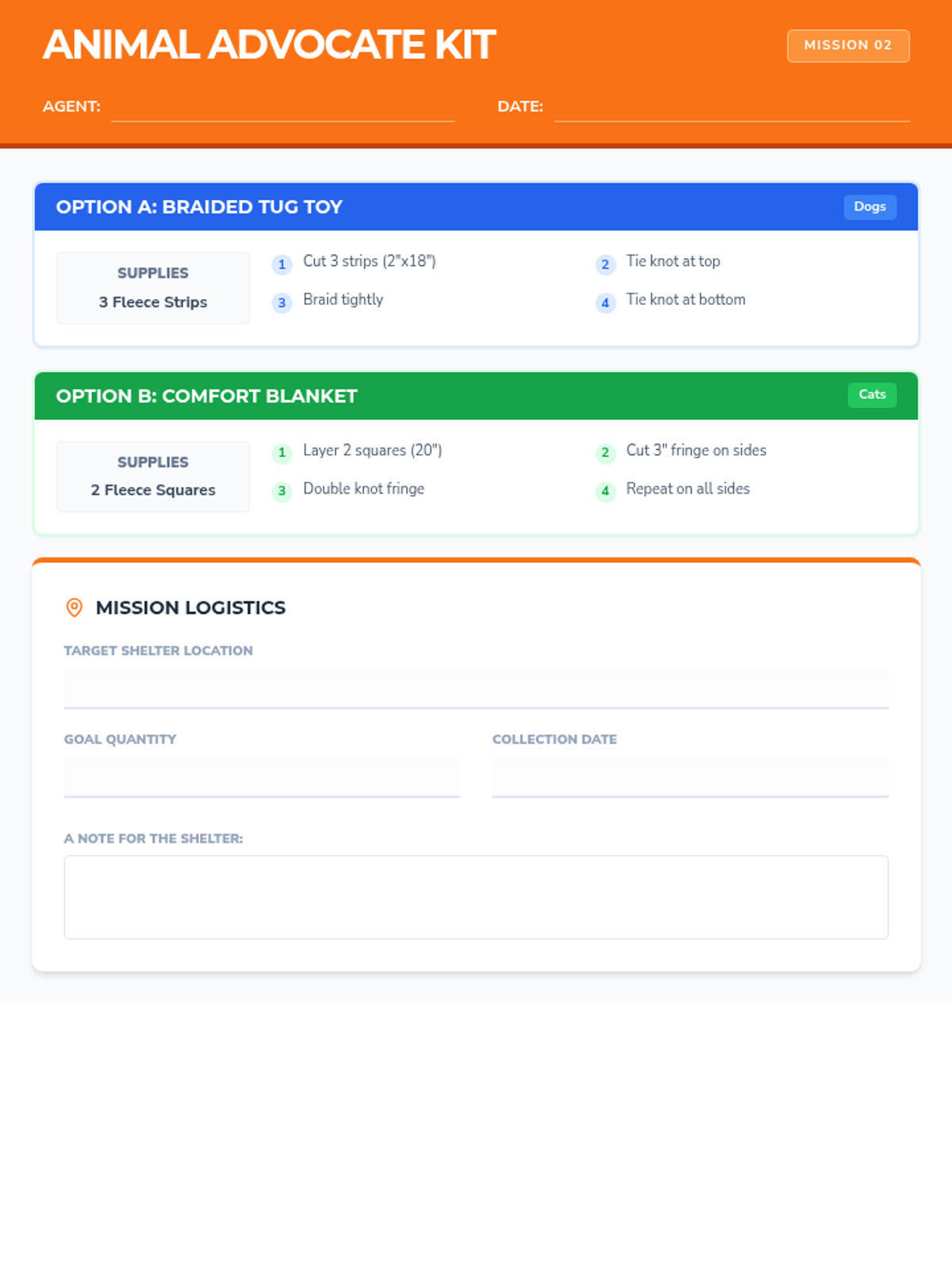Click the Collection Date field
The height and width of the screenshot is (1270, 952).
coord(689,775)
